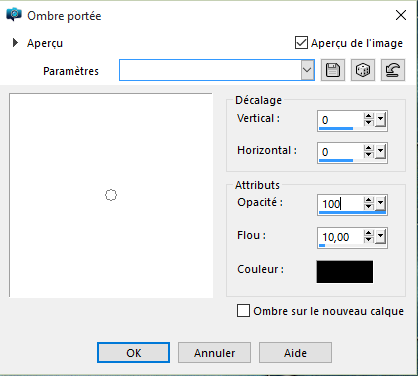Viewport: 418px width, 376px height.
Task: Save the current preset with floppy icon
Action: pos(333,70)
